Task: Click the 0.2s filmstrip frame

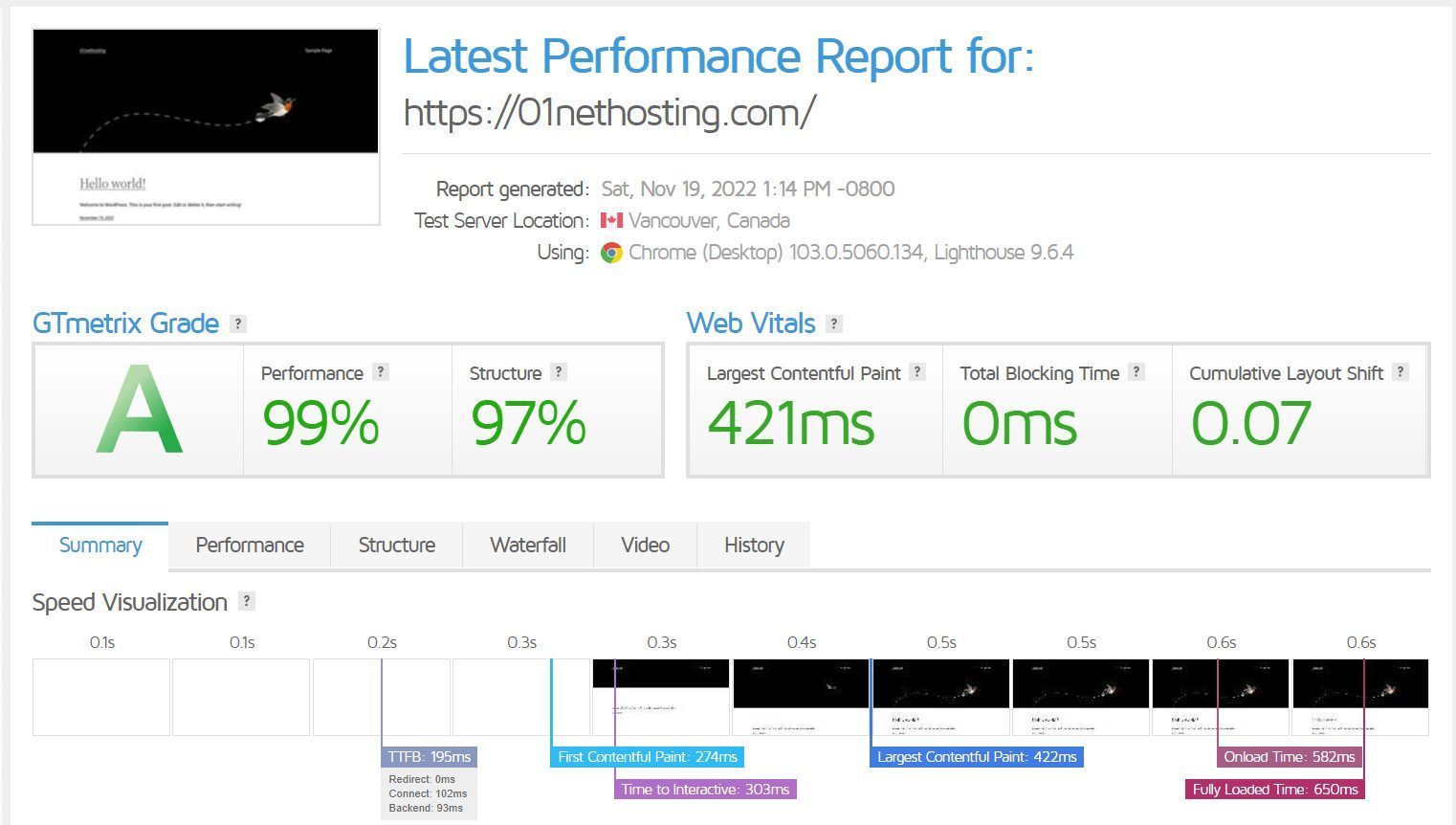Action: (x=382, y=697)
